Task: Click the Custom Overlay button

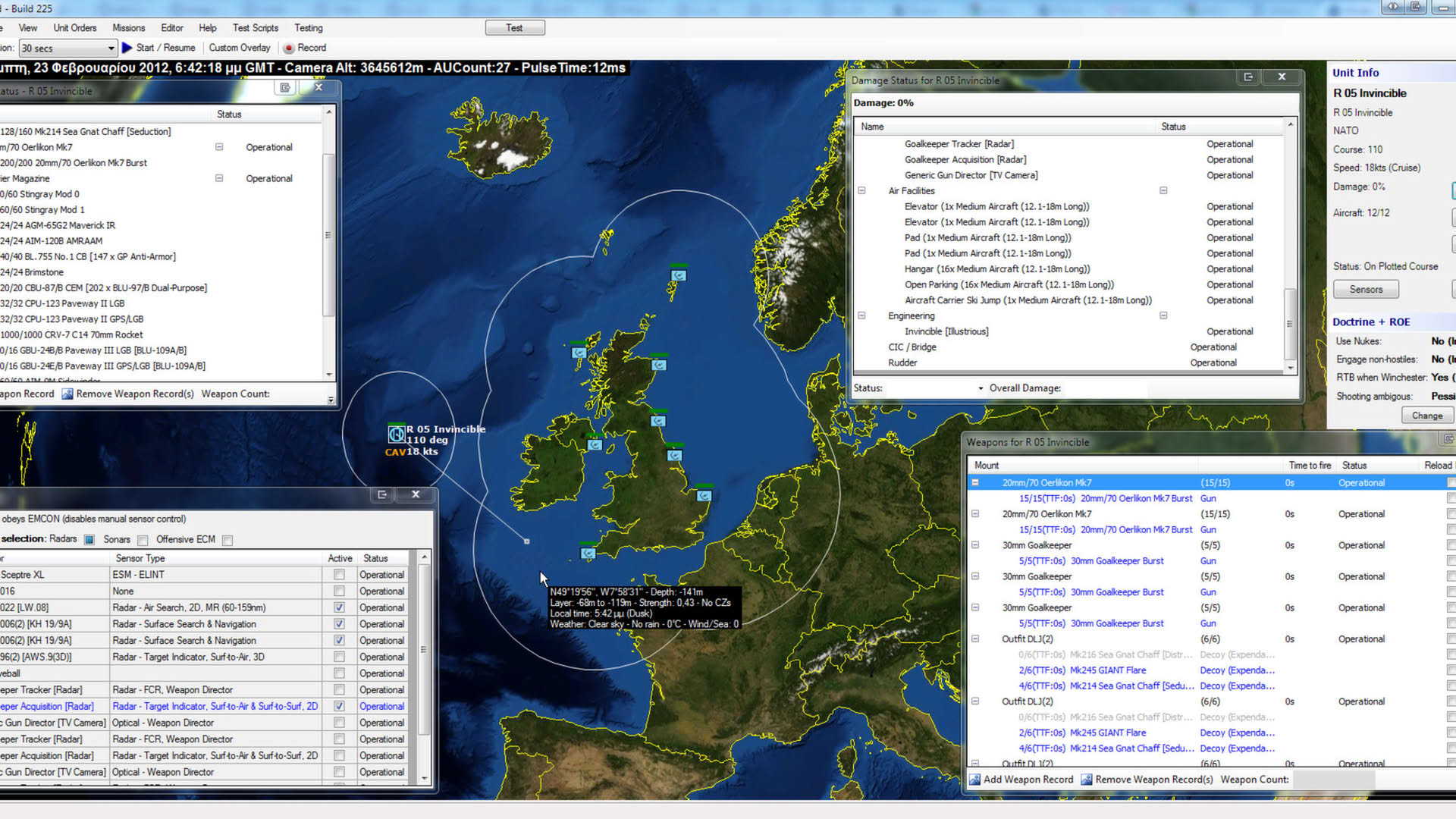Action: point(240,48)
